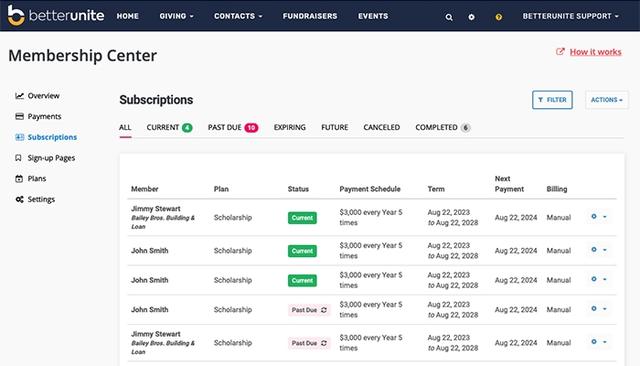
Task: Click the plus icon in top bar
Action: (x=471, y=17)
